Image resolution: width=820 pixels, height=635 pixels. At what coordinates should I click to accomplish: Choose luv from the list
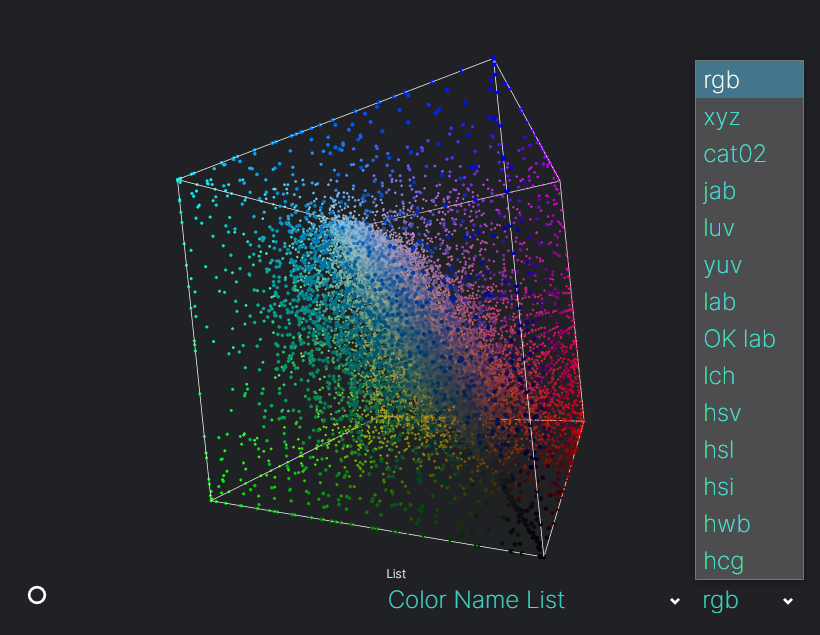click(x=749, y=228)
